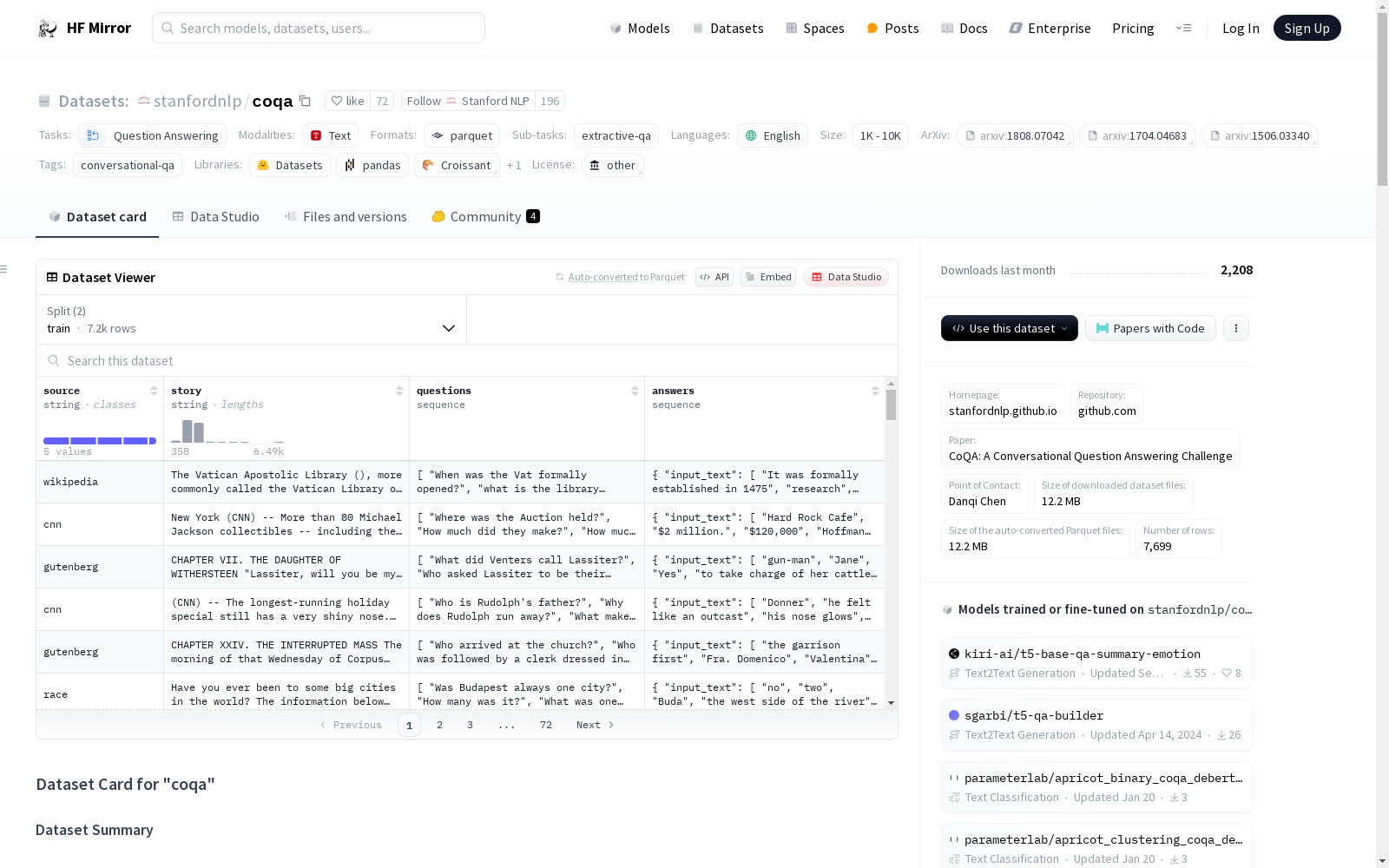Open the sgarbi/t5-qa-builder model
This screenshot has height=868, width=1389.
click(1096, 725)
